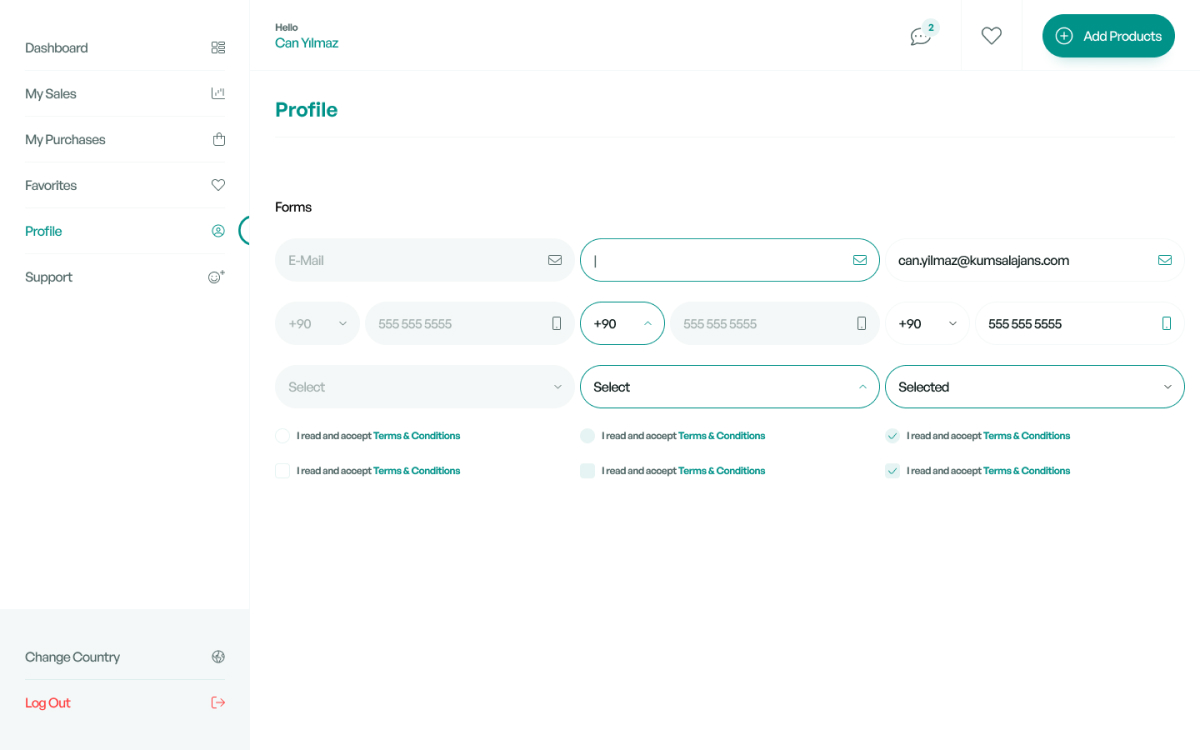
Task: Click green phone icon in filled phone field
Action: pyautogui.click(x=1167, y=323)
